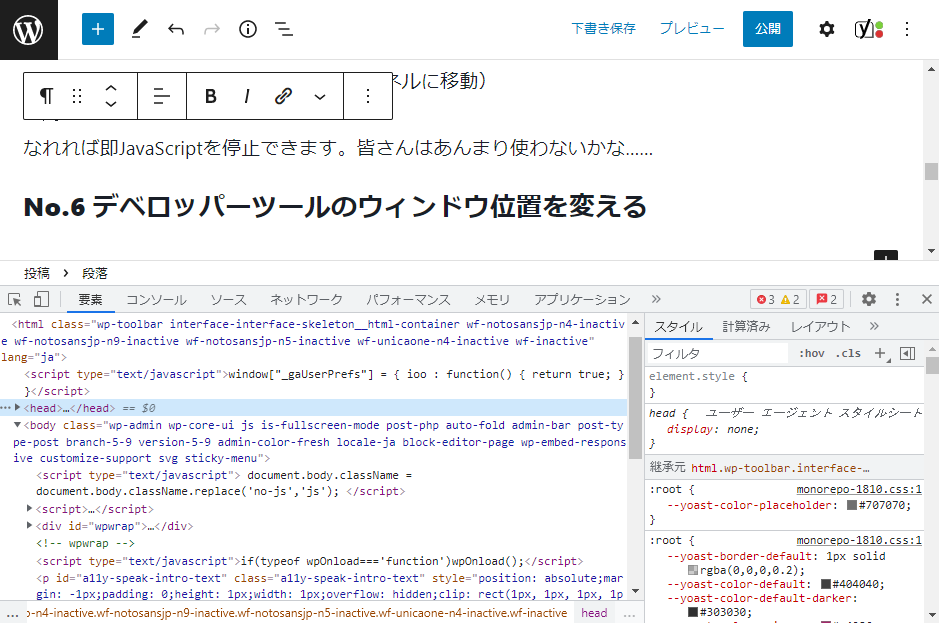
Task: Open the Yoast SEO icon
Action: 868,29
